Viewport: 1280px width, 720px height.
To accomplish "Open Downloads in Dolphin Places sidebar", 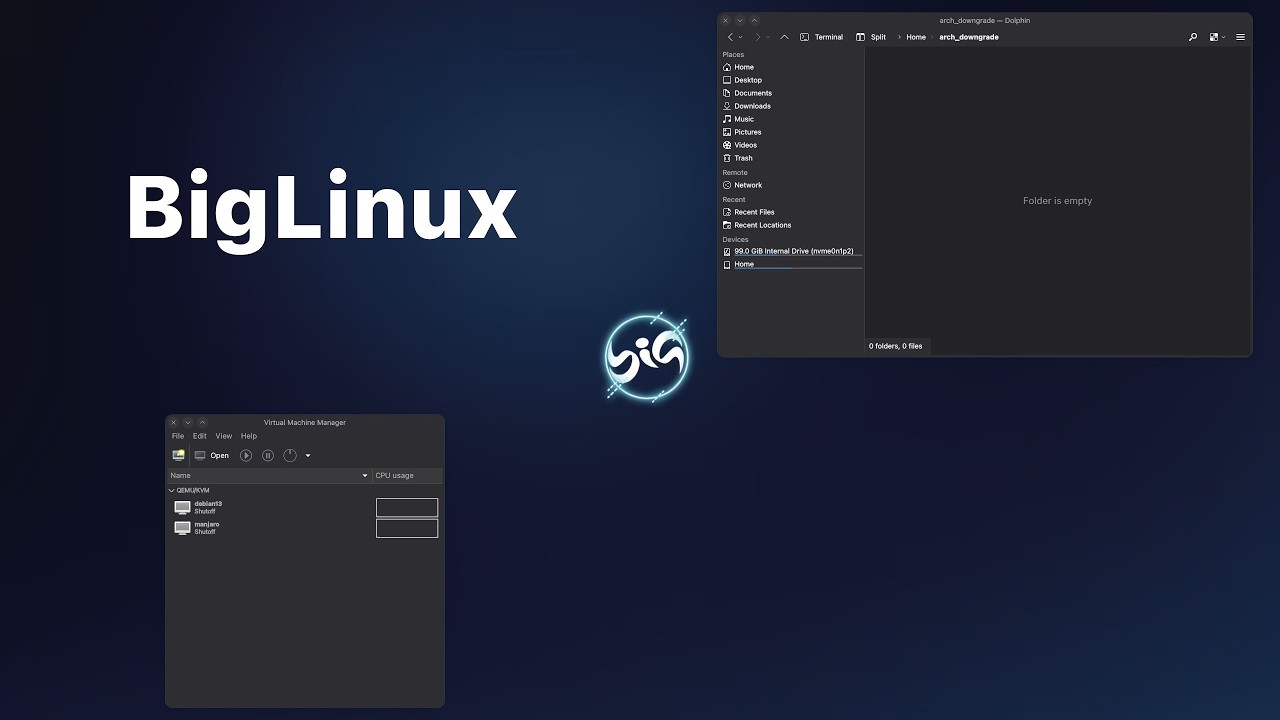I will pos(791,106).
